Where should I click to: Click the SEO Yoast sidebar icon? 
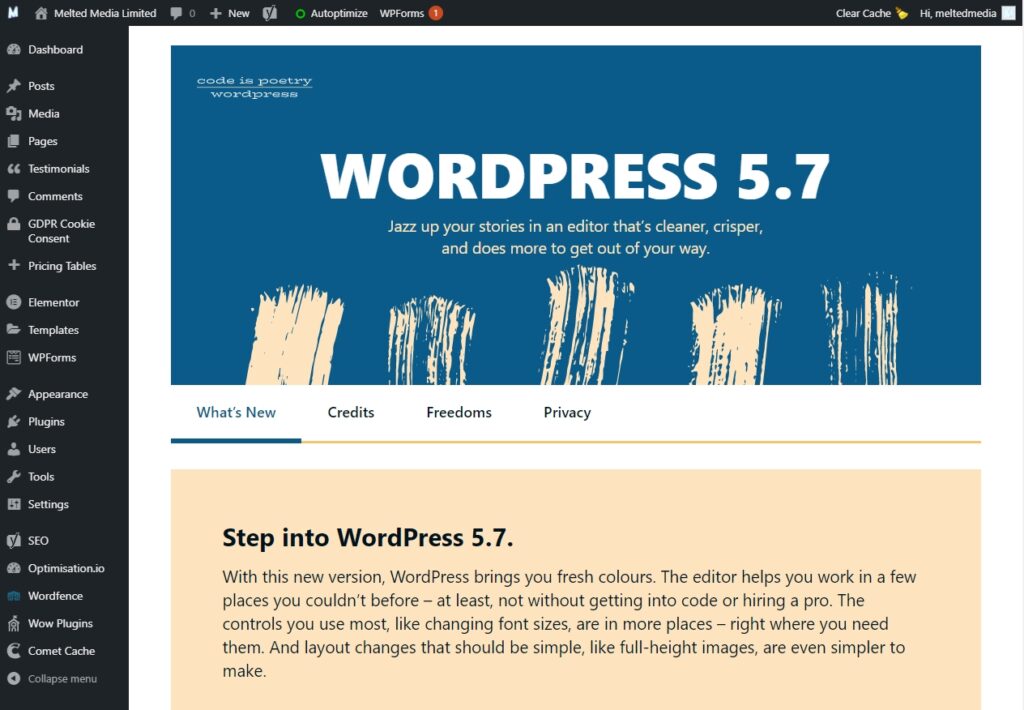point(14,540)
